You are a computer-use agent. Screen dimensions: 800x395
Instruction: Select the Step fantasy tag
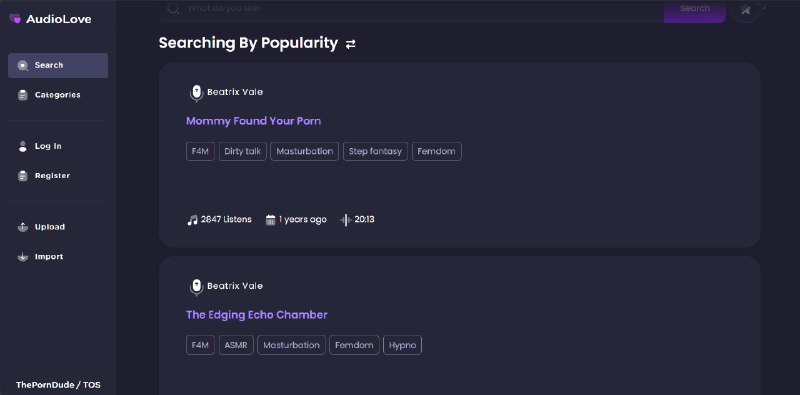(x=376, y=152)
